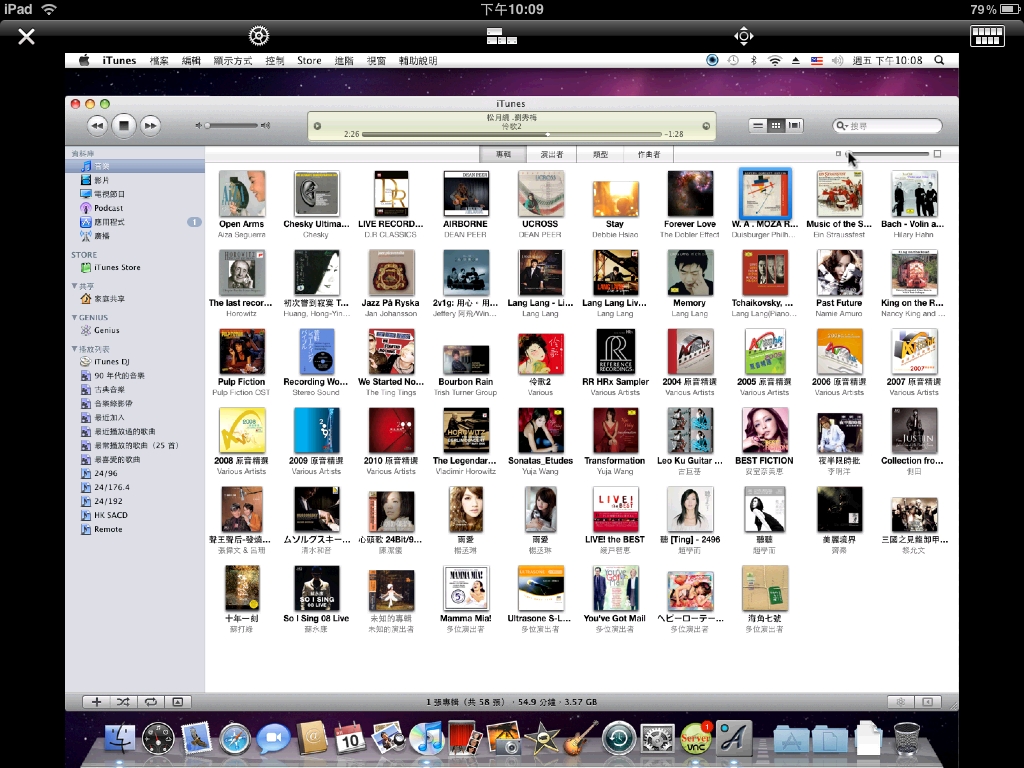
Task: Close the remote session with X icon
Action: 26,36
